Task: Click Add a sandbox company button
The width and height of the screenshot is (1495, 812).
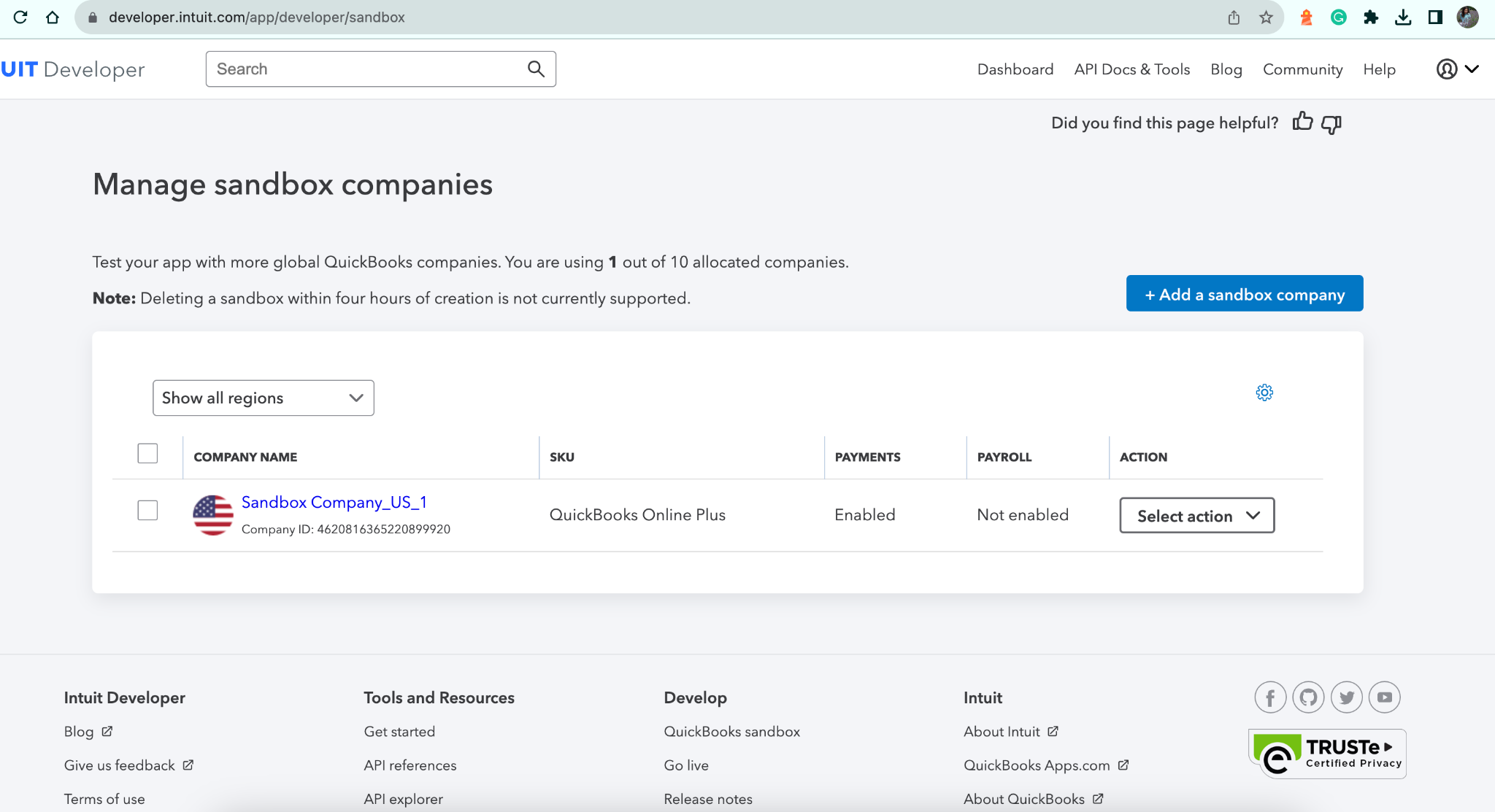Action: [x=1245, y=293]
